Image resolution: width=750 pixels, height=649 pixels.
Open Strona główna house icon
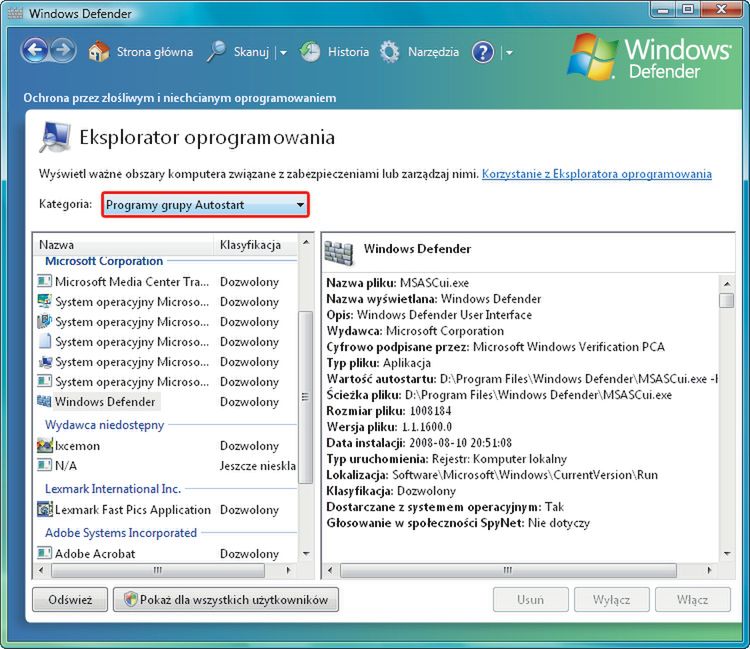99,52
